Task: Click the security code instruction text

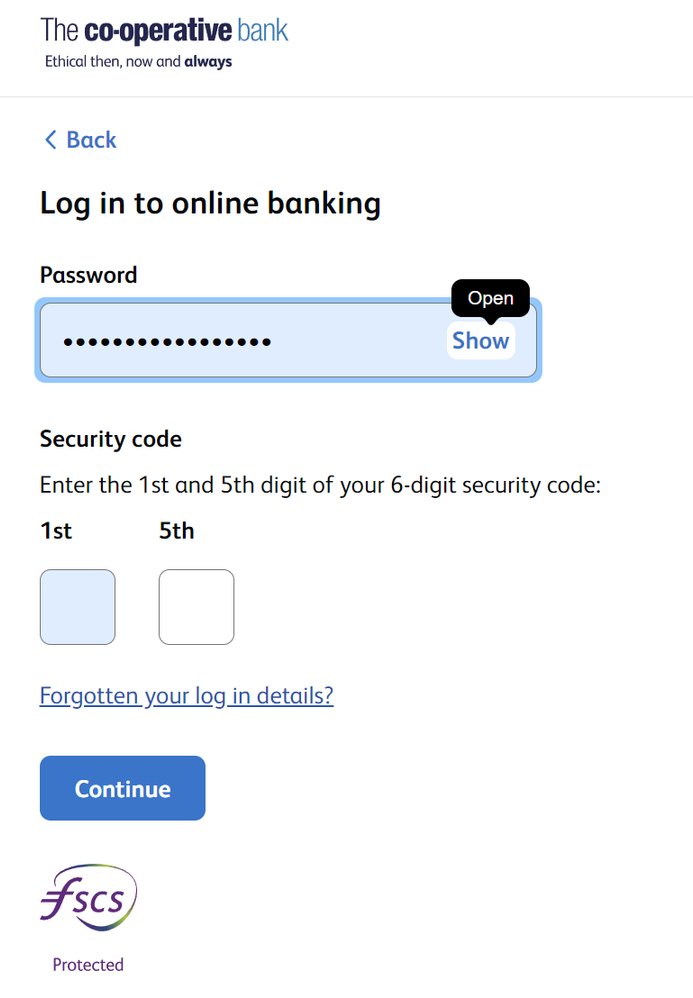Action: (x=320, y=485)
